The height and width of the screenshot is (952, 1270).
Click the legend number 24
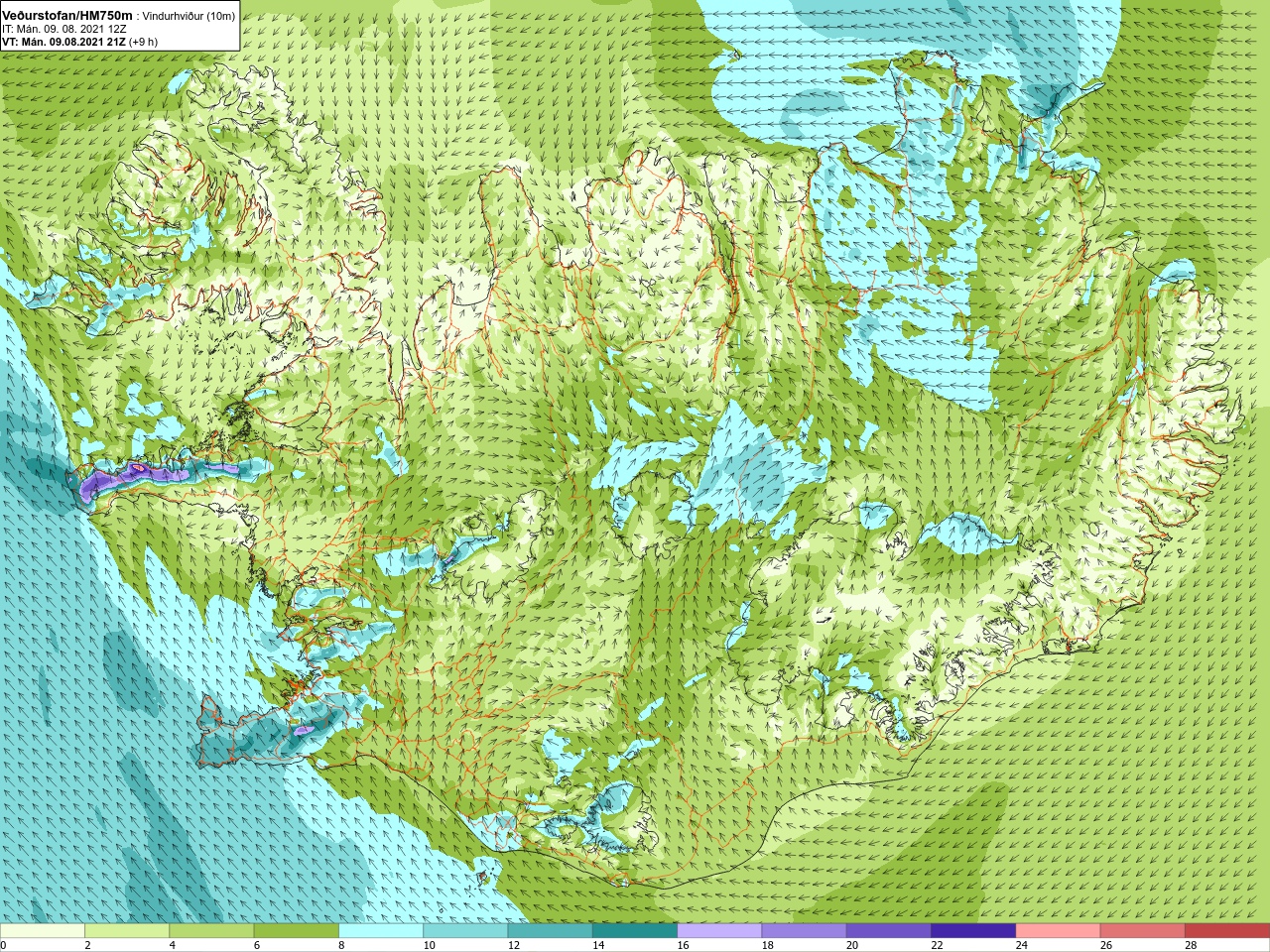[x=1022, y=945]
